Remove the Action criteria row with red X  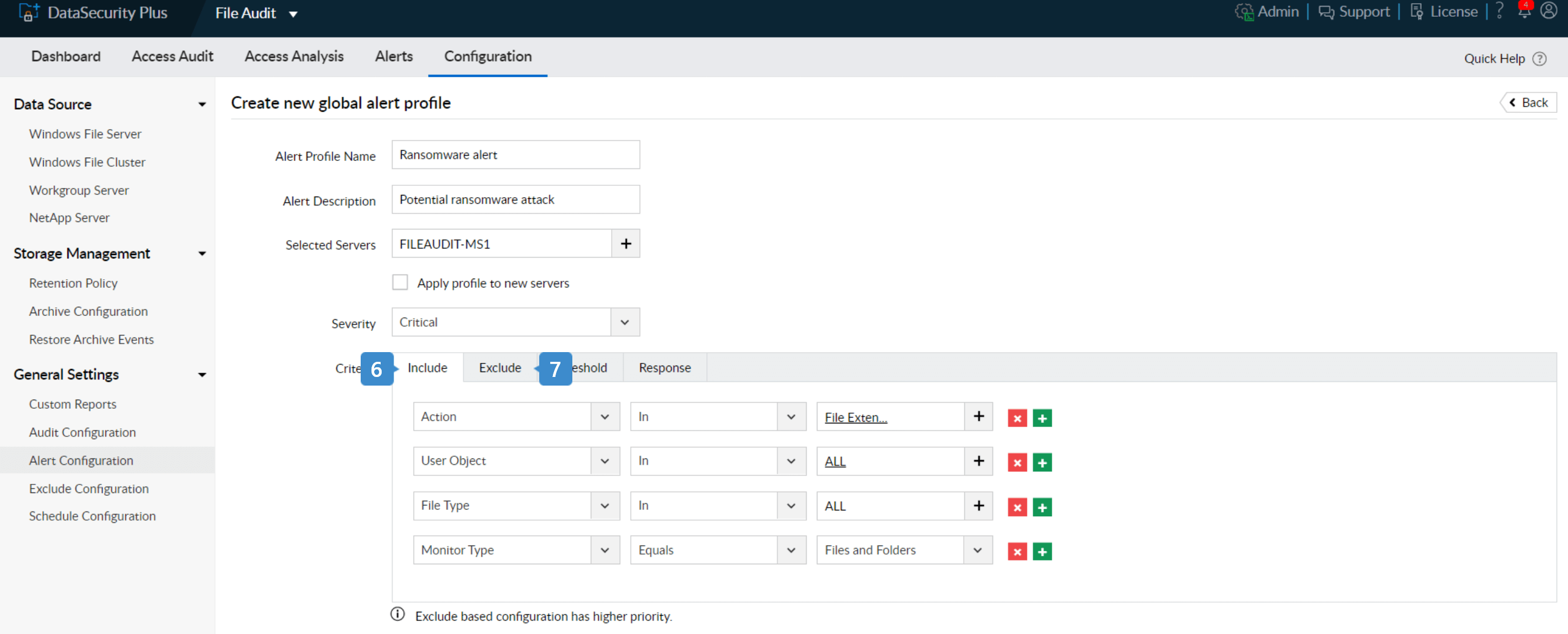click(1017, 418)
